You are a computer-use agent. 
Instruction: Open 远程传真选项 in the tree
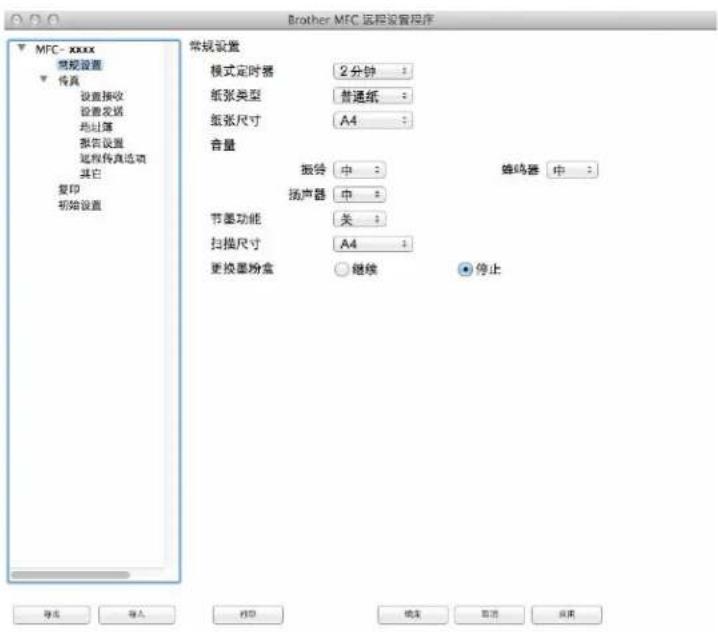113,158
